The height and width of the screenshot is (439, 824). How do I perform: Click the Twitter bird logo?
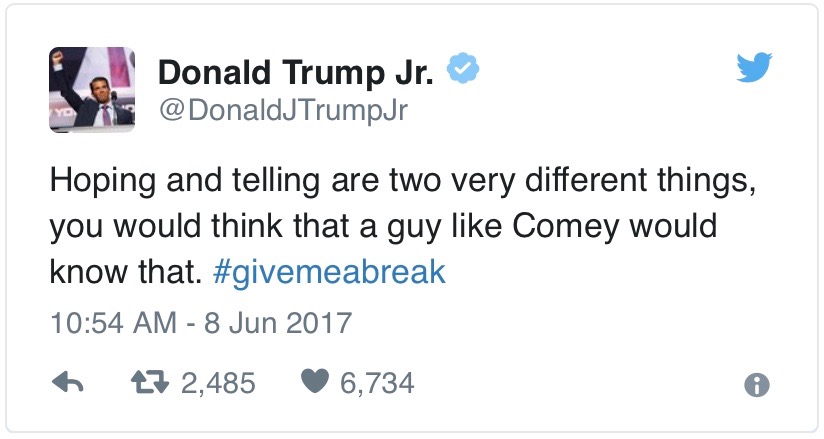[x=755, y=68]
